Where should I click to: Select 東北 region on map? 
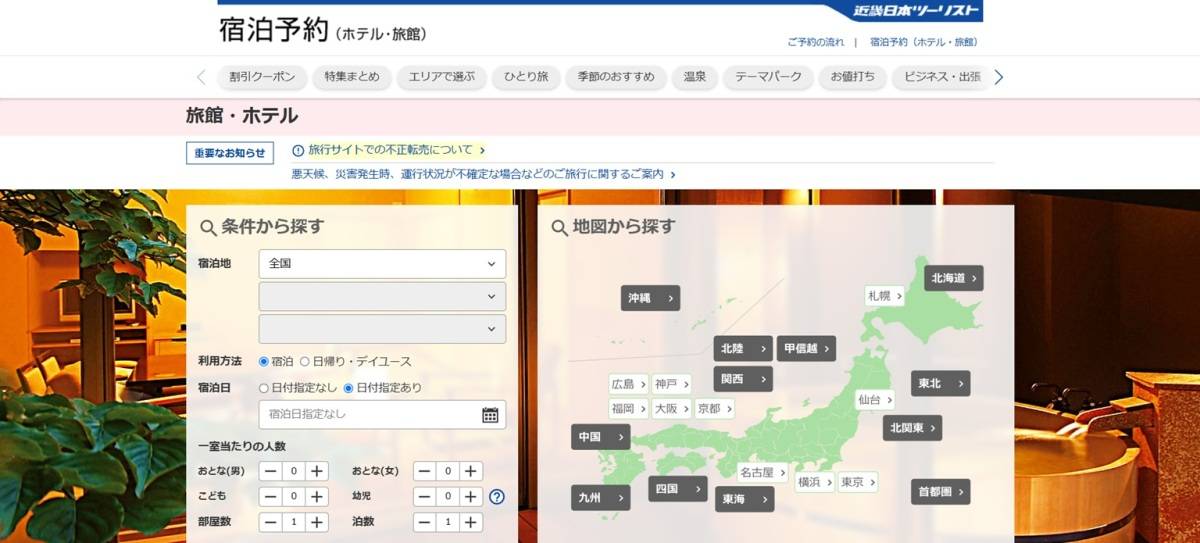coord(940,383)
